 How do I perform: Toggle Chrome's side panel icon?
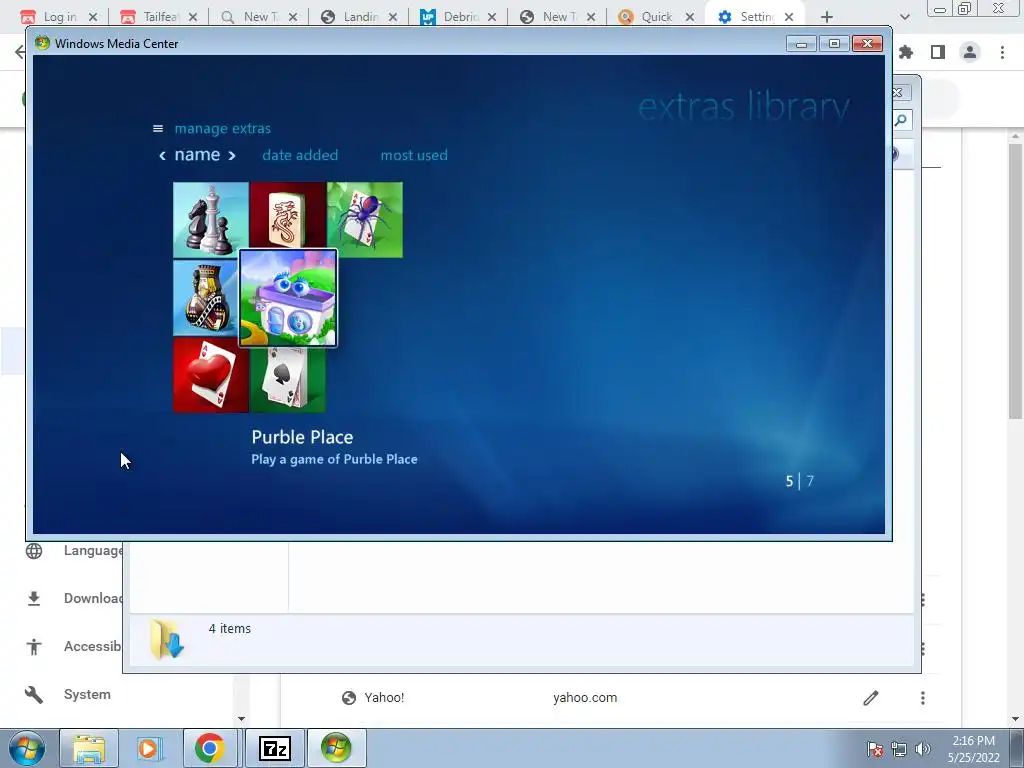pos(938,52)
